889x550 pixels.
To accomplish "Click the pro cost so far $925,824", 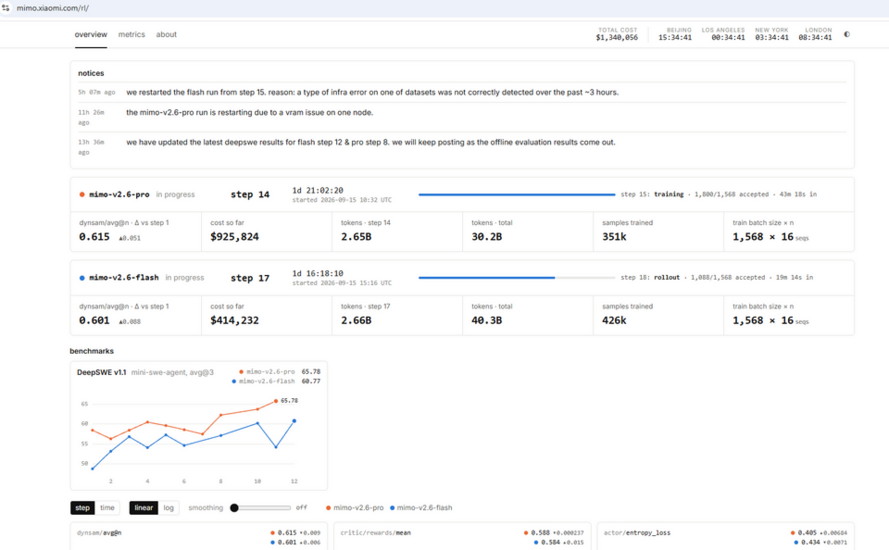I will tap(234, 237).
